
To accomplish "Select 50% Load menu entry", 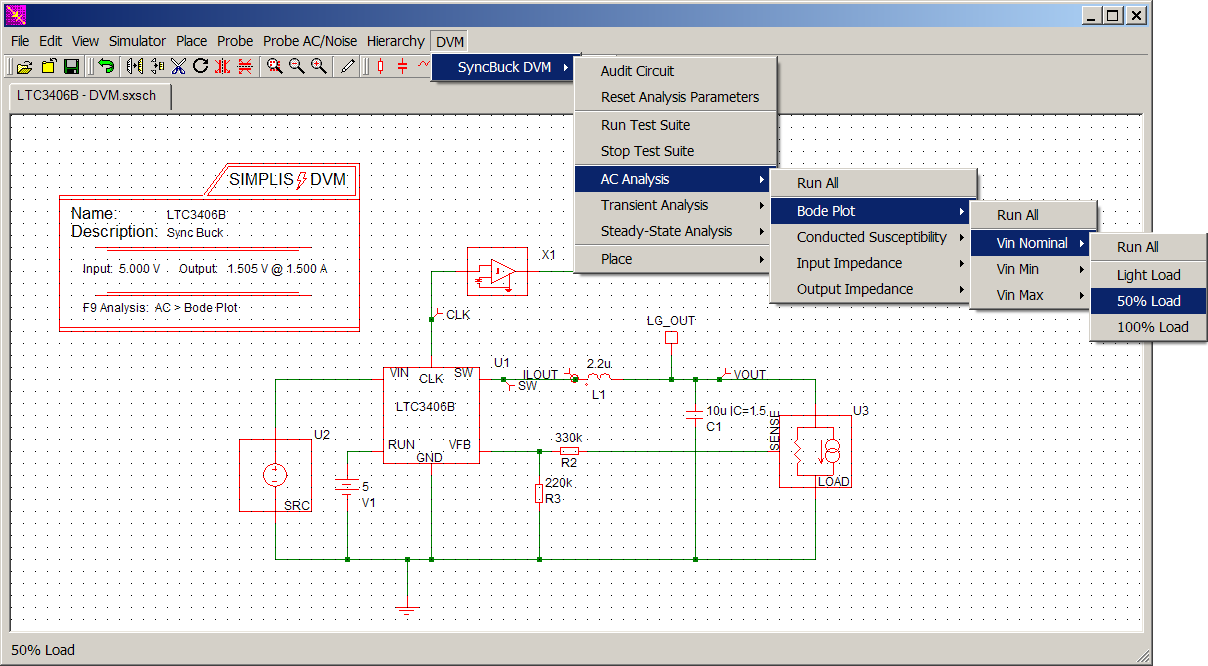I will [x=1148, y=301].
